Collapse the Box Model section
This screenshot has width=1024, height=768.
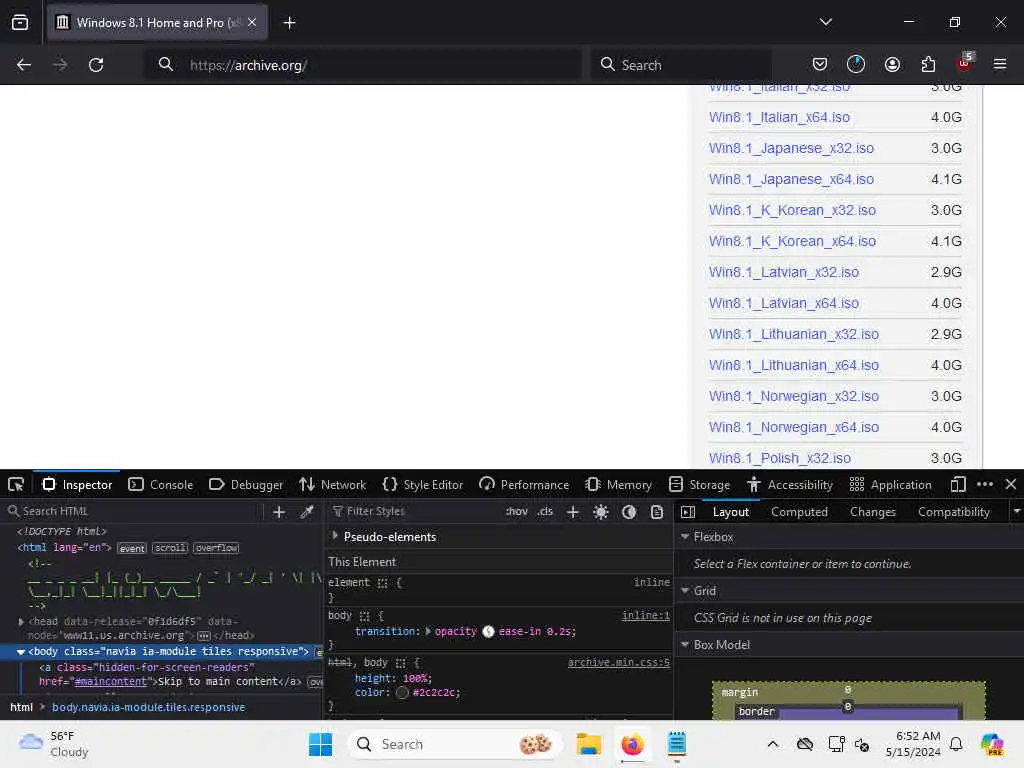[684, 645]
